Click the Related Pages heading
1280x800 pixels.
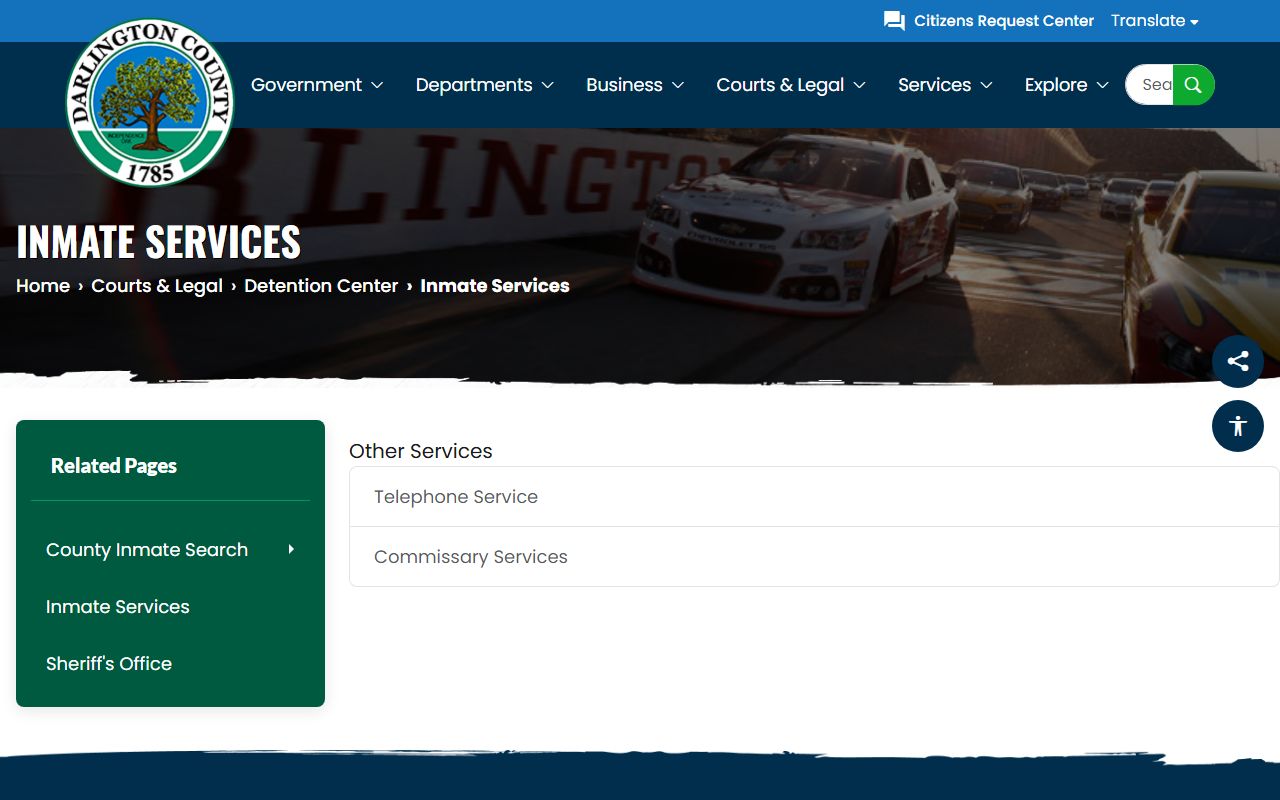(114, 466)
